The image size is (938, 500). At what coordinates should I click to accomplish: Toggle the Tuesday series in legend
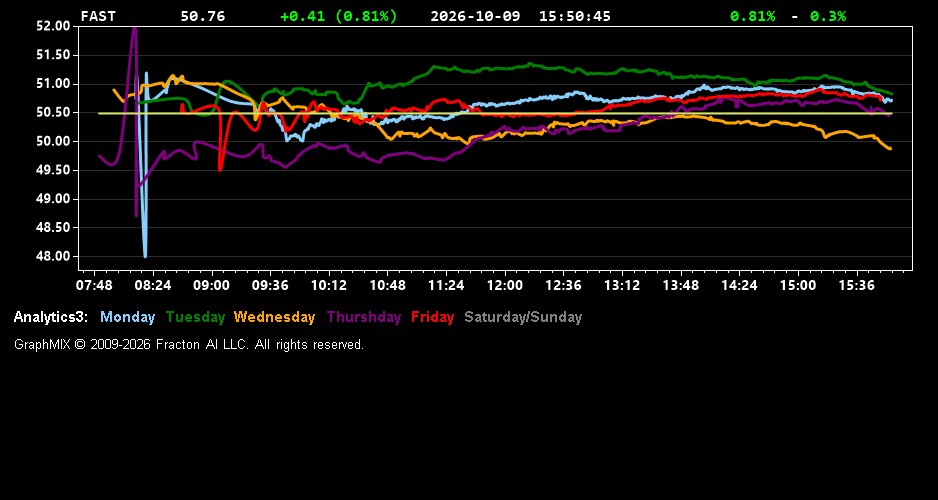pos(195,318)
